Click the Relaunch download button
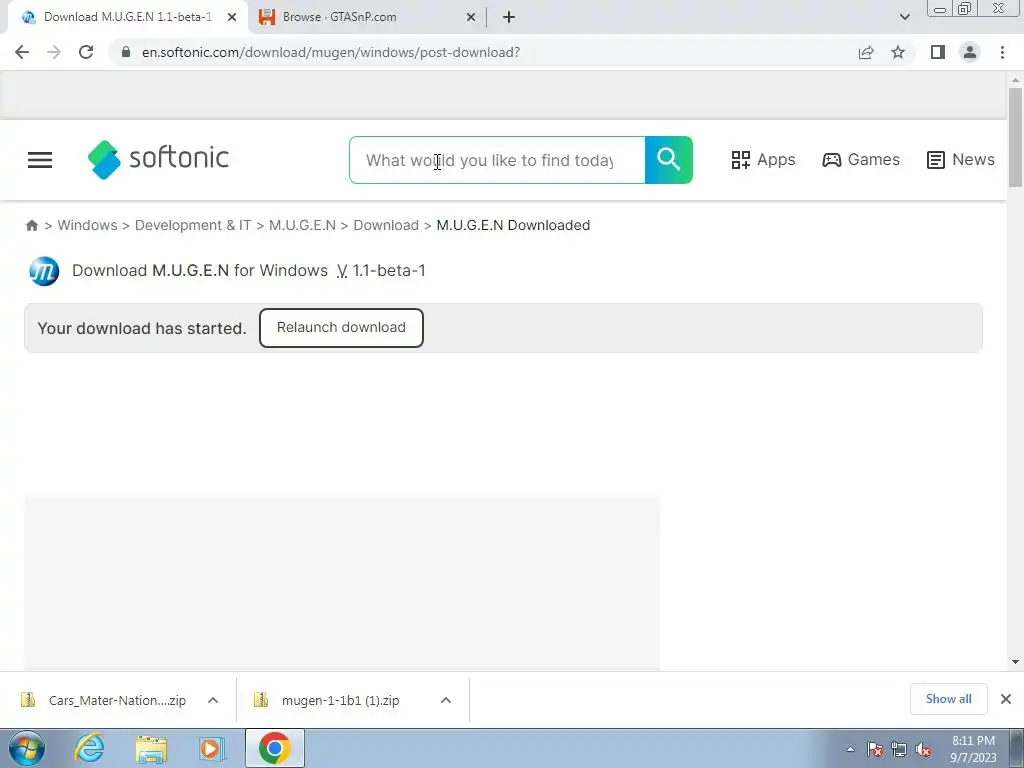The width and height of the screenshot is (1024, 768). click(341, 328)
